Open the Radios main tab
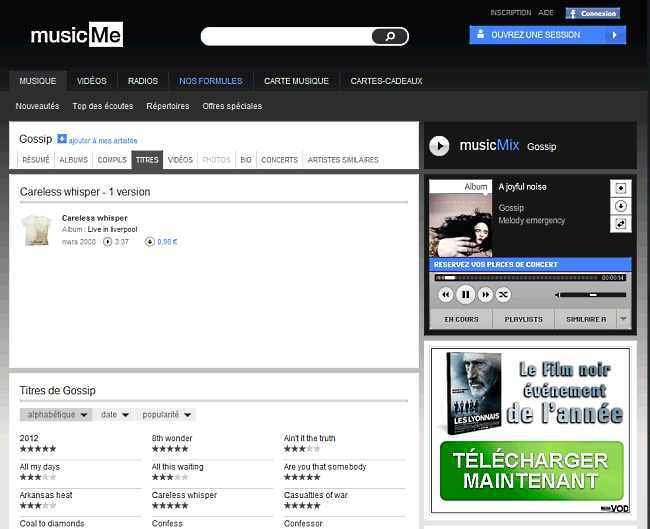Image resolution: width=650 pixels, height=529 pixels. pos(143,81)
